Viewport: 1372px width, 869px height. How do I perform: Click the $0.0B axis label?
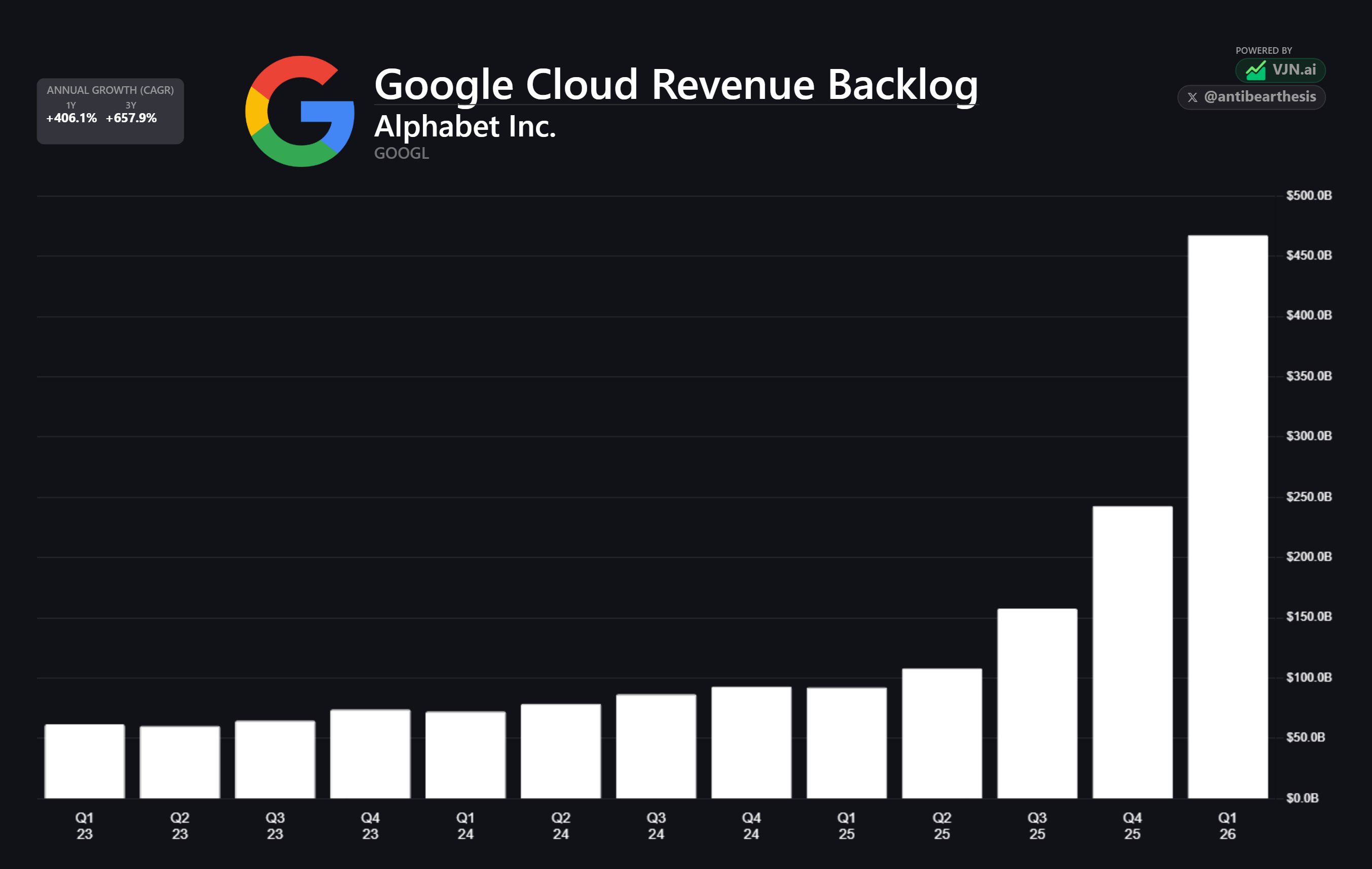click(1302, 798)
